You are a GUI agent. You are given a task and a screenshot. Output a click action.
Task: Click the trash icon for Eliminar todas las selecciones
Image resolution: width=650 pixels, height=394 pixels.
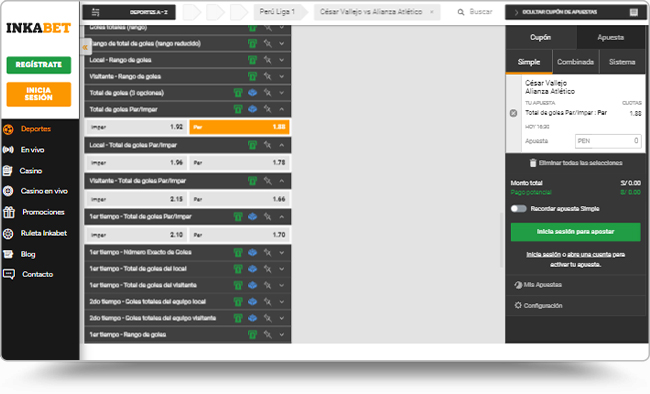(x=533, y=163)
